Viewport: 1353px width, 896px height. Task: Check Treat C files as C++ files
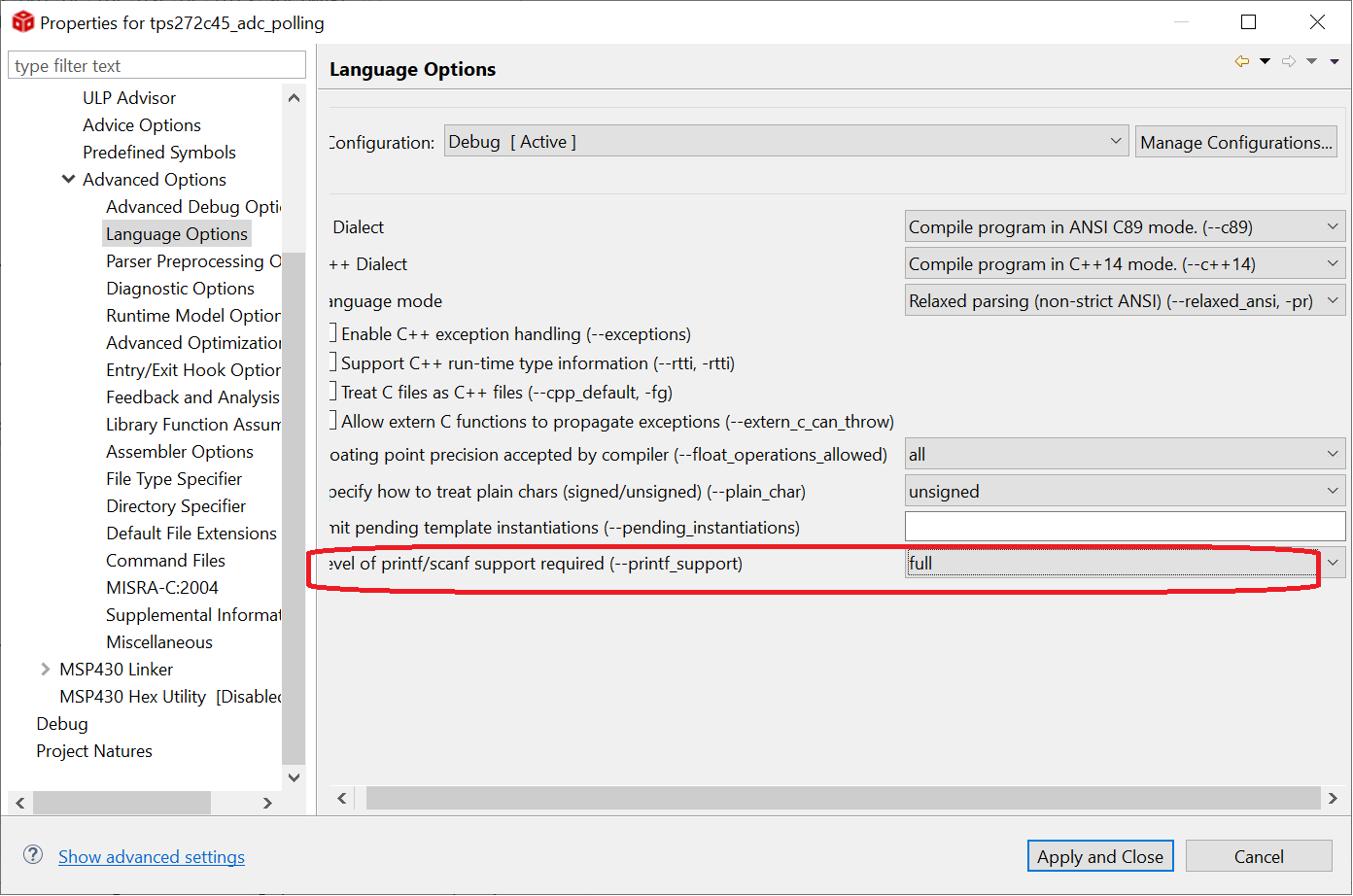333,392
